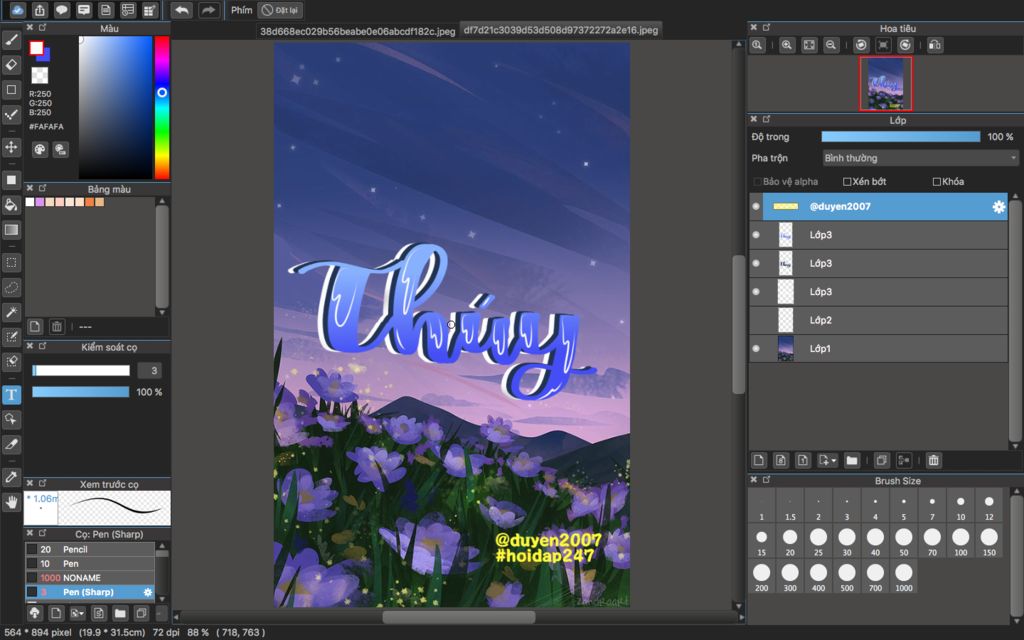Image resolution: width=1024 pixels, height=640 pixels.
Task: Rotate canvas left in Navigator
Action: point(861,45)
